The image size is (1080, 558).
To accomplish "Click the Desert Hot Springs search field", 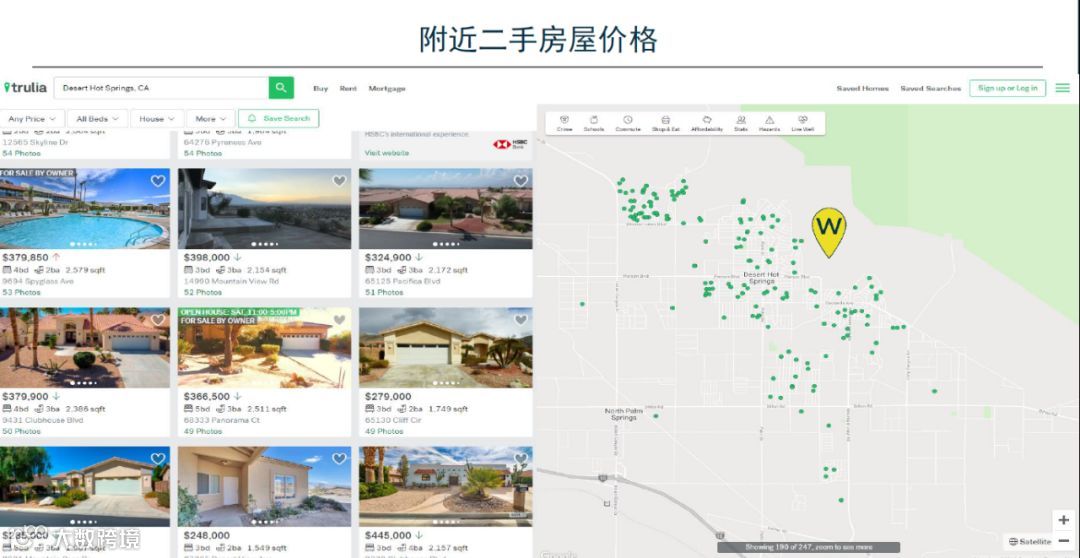I will [160, 87].
